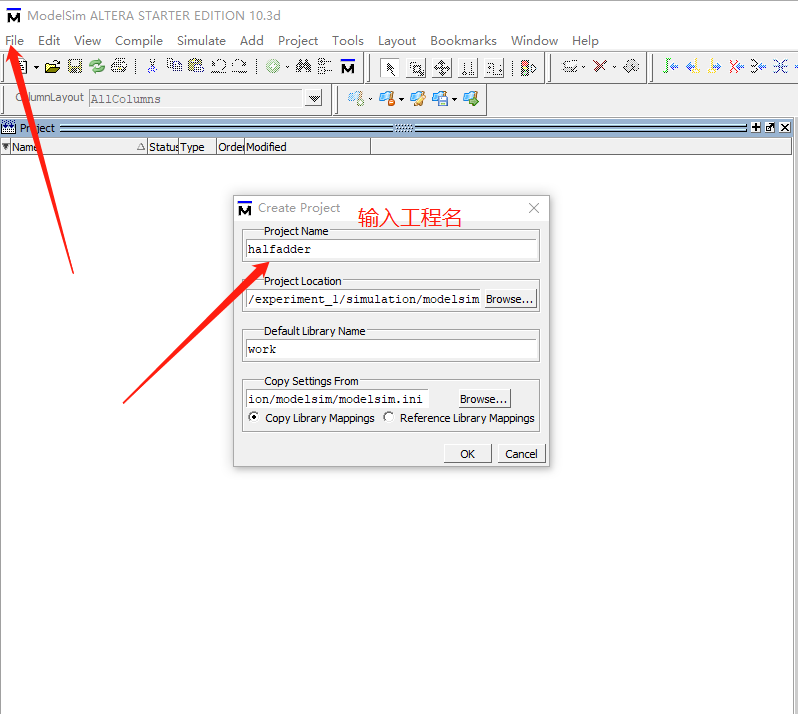Click the Default Library Name work field
Image resolution: width=798 pixels, height=714 pixels.
(x=391, y=349)
